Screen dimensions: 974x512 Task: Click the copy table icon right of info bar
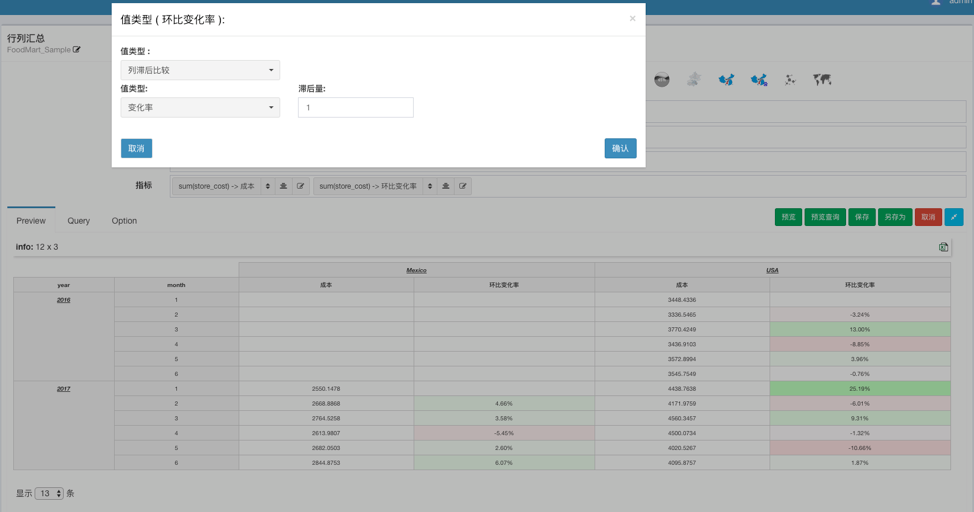click(943, 247)
